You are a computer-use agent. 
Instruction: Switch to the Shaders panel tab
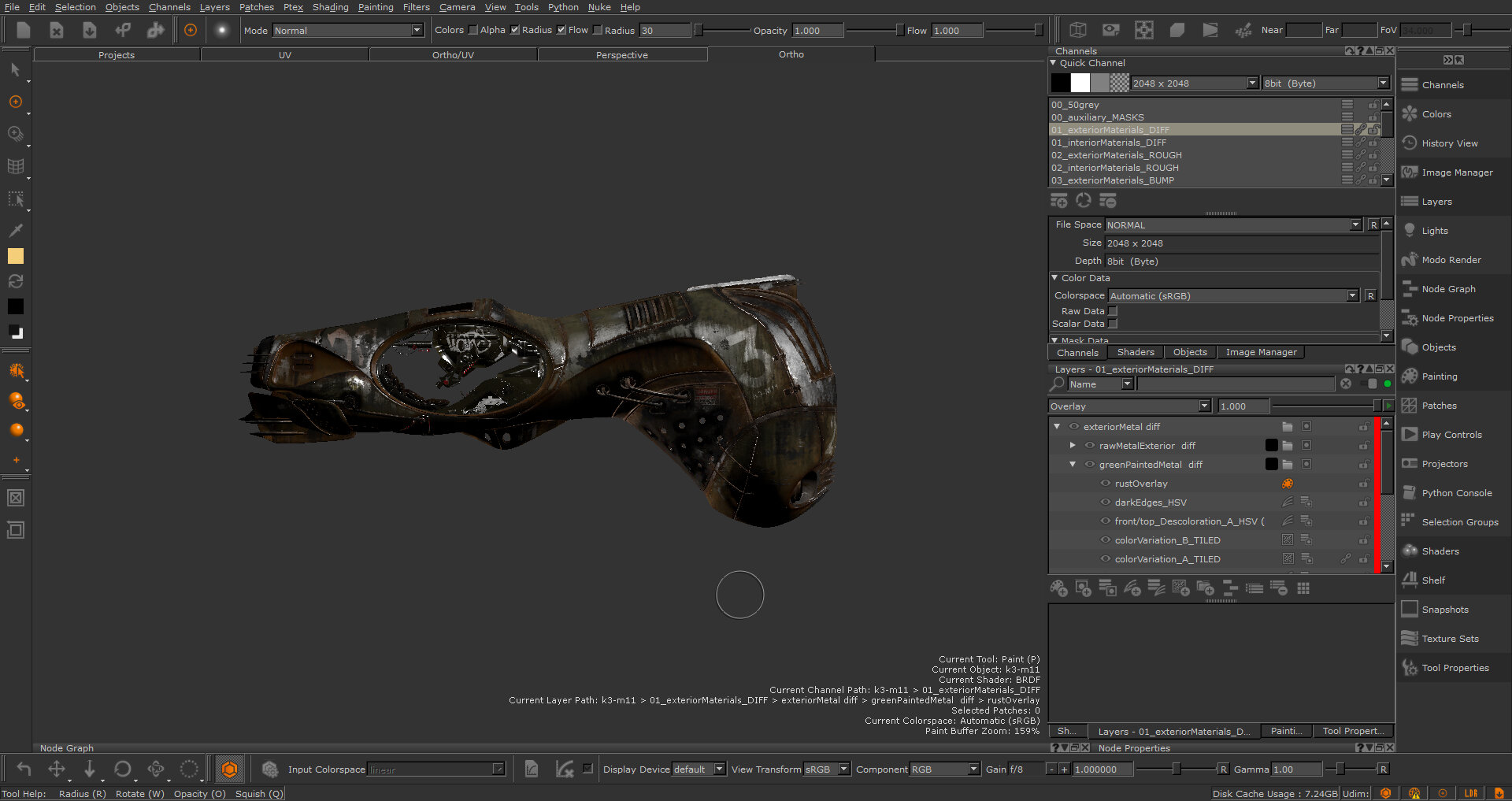click(x=1135, y=353)
